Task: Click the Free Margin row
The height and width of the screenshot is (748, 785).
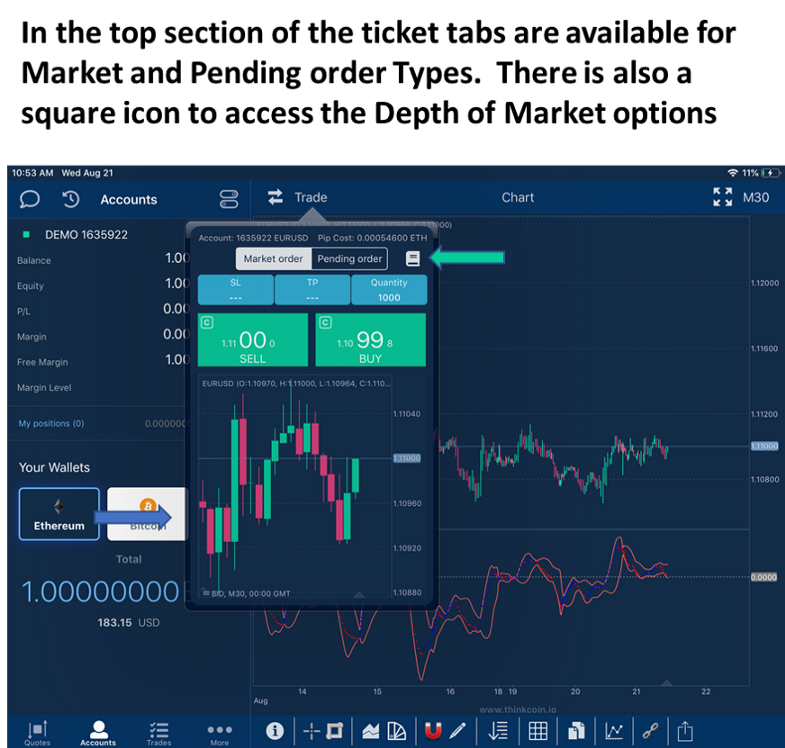Action: point(103,361)
